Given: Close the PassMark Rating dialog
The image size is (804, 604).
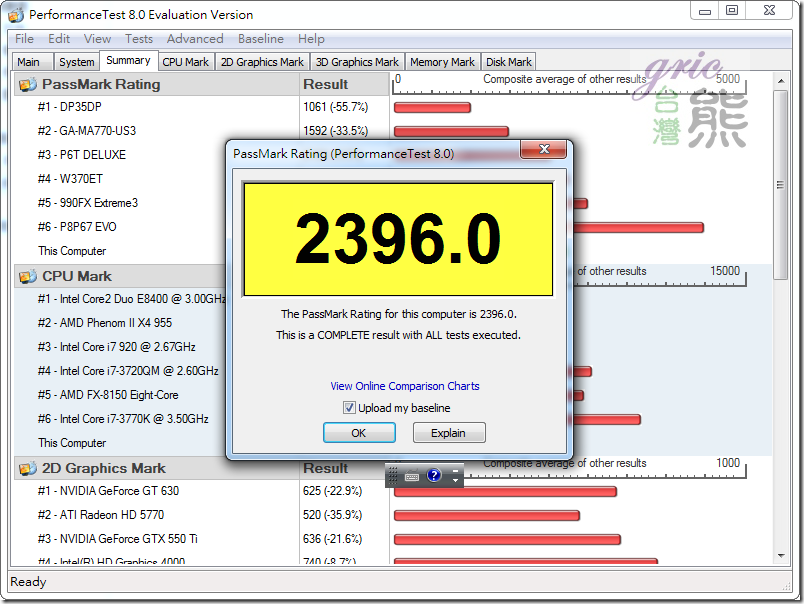Looking at the screenshot, I should tap(544, 149).
